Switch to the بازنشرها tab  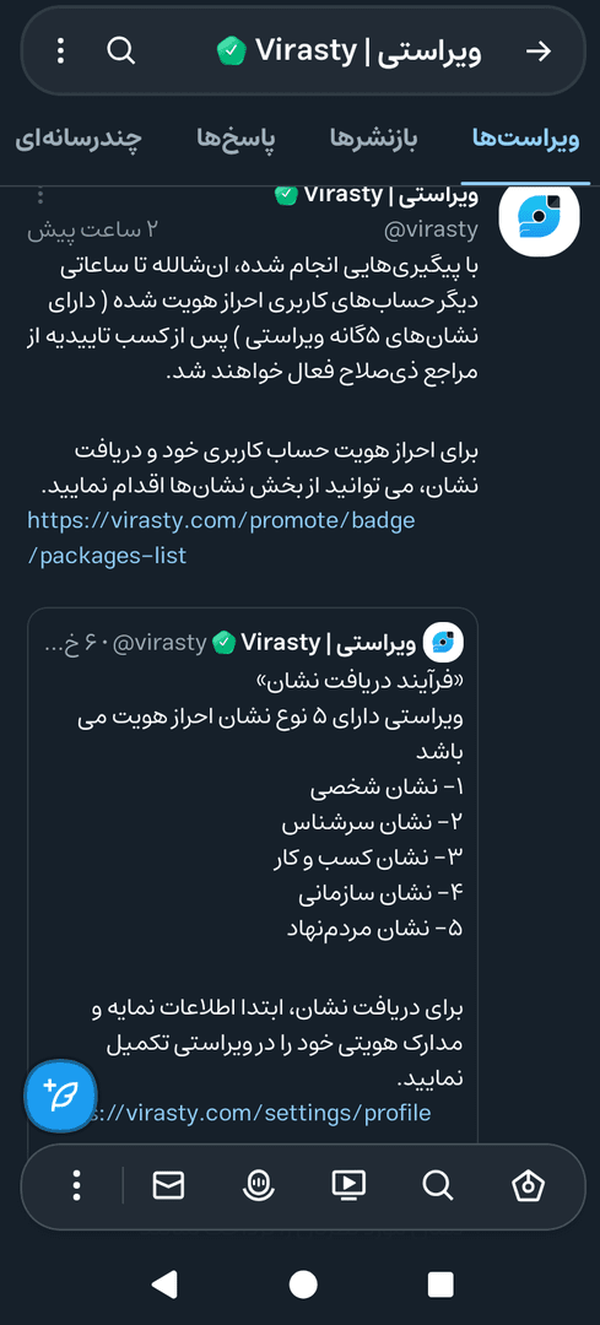click(373, 139)
